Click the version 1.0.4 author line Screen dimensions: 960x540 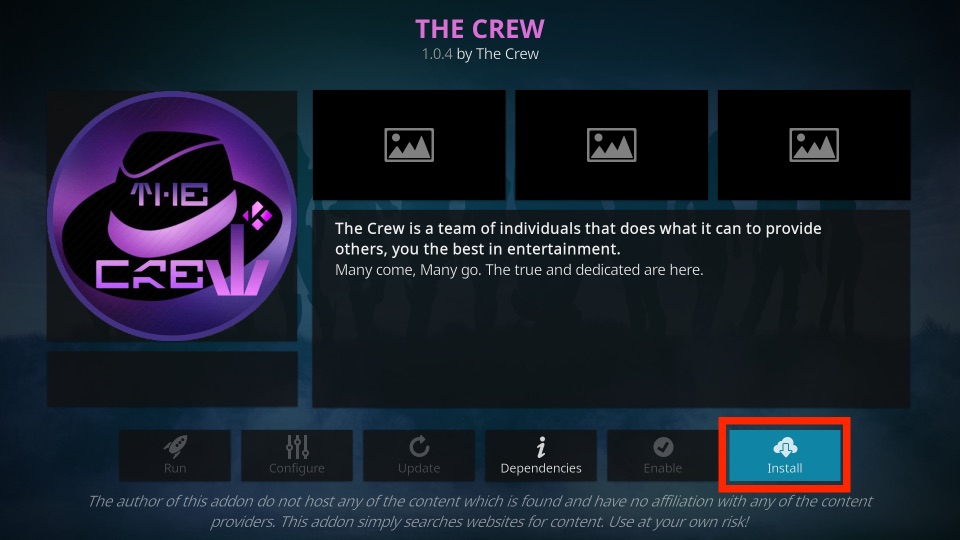pos(480,54)
